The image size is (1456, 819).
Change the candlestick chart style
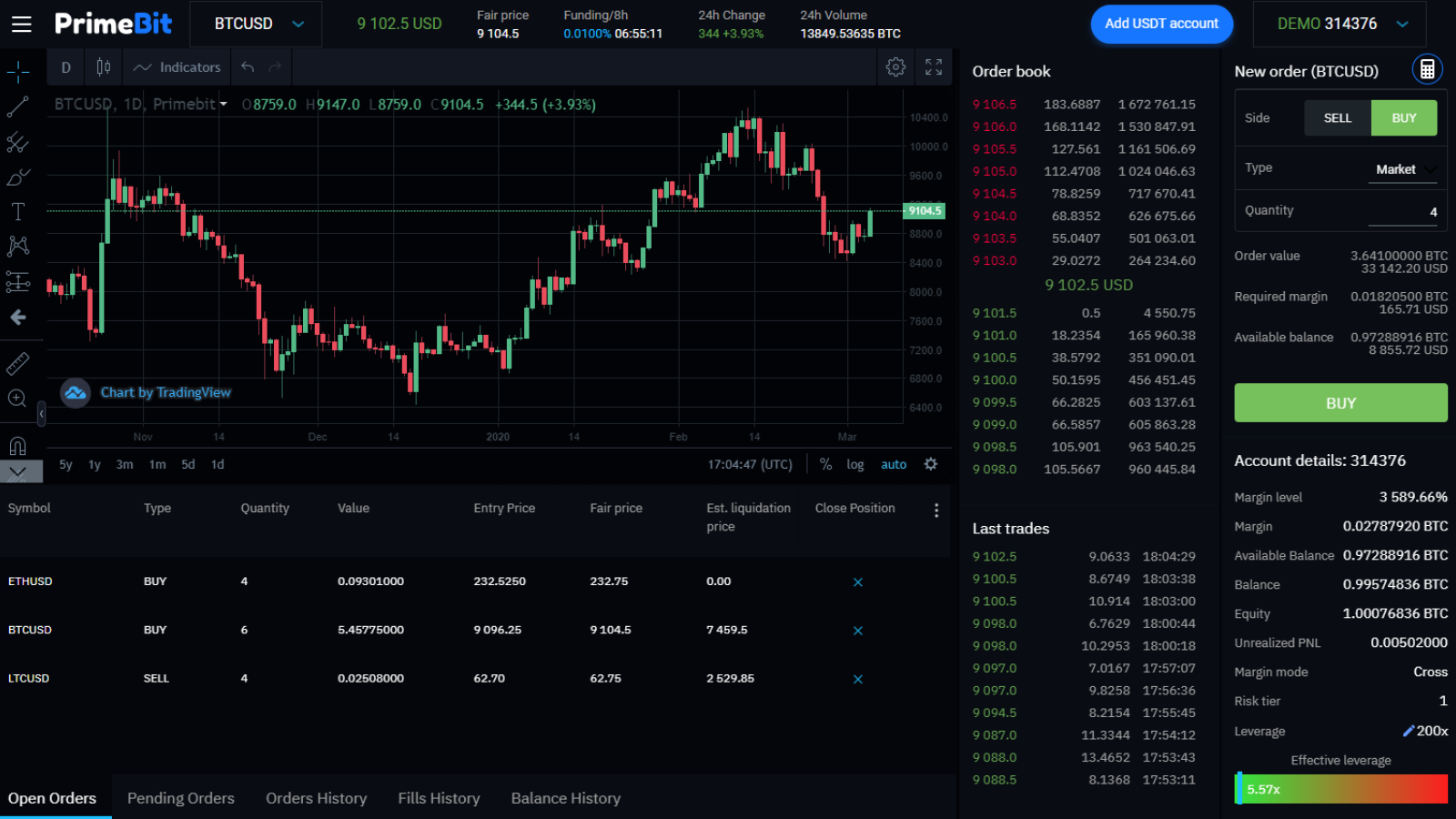[104, 67]
